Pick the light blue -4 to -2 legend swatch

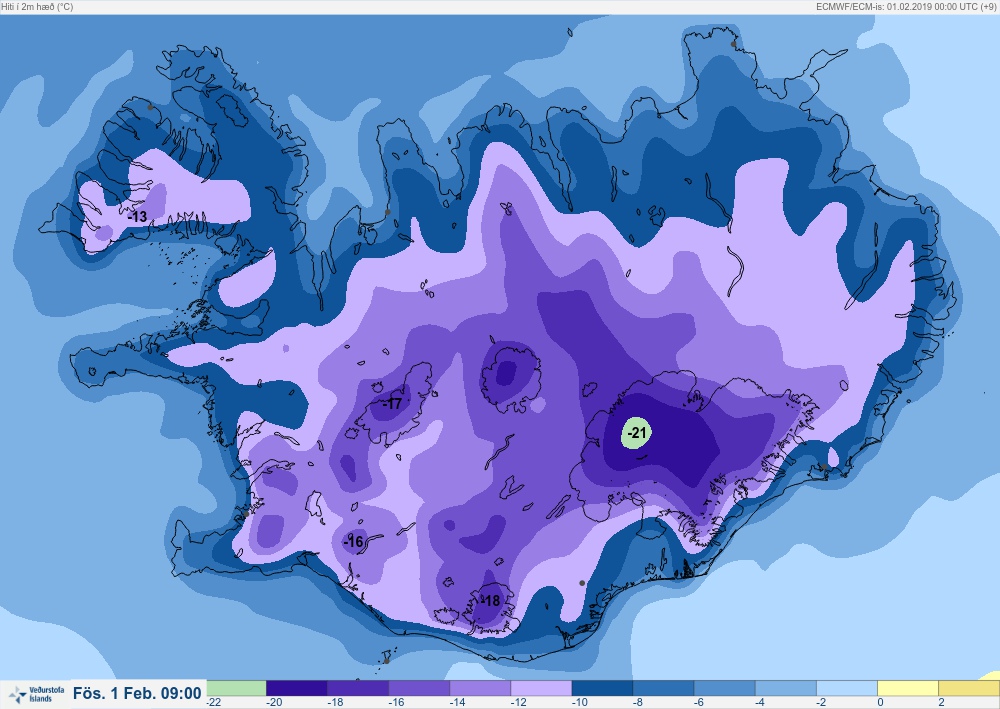[x=786, y=688]
